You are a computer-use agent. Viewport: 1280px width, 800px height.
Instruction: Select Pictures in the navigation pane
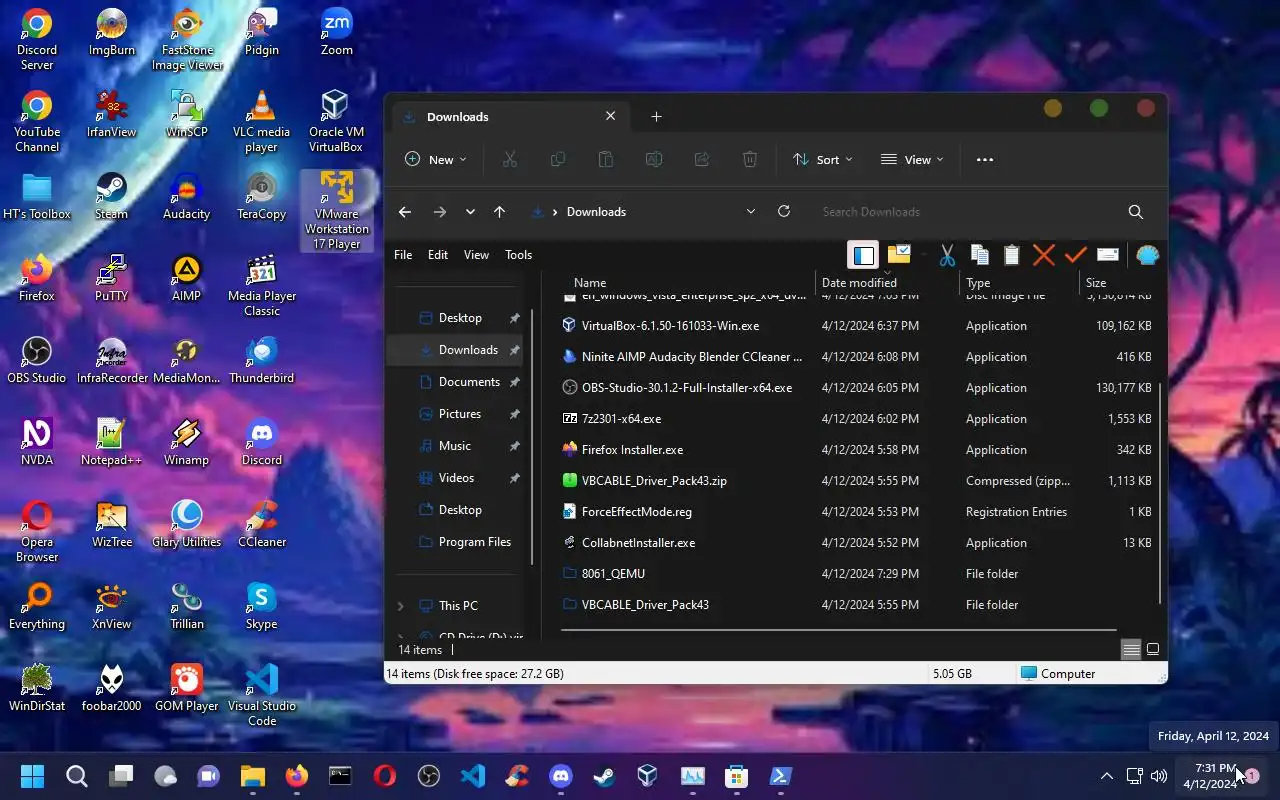coord(461,414)
